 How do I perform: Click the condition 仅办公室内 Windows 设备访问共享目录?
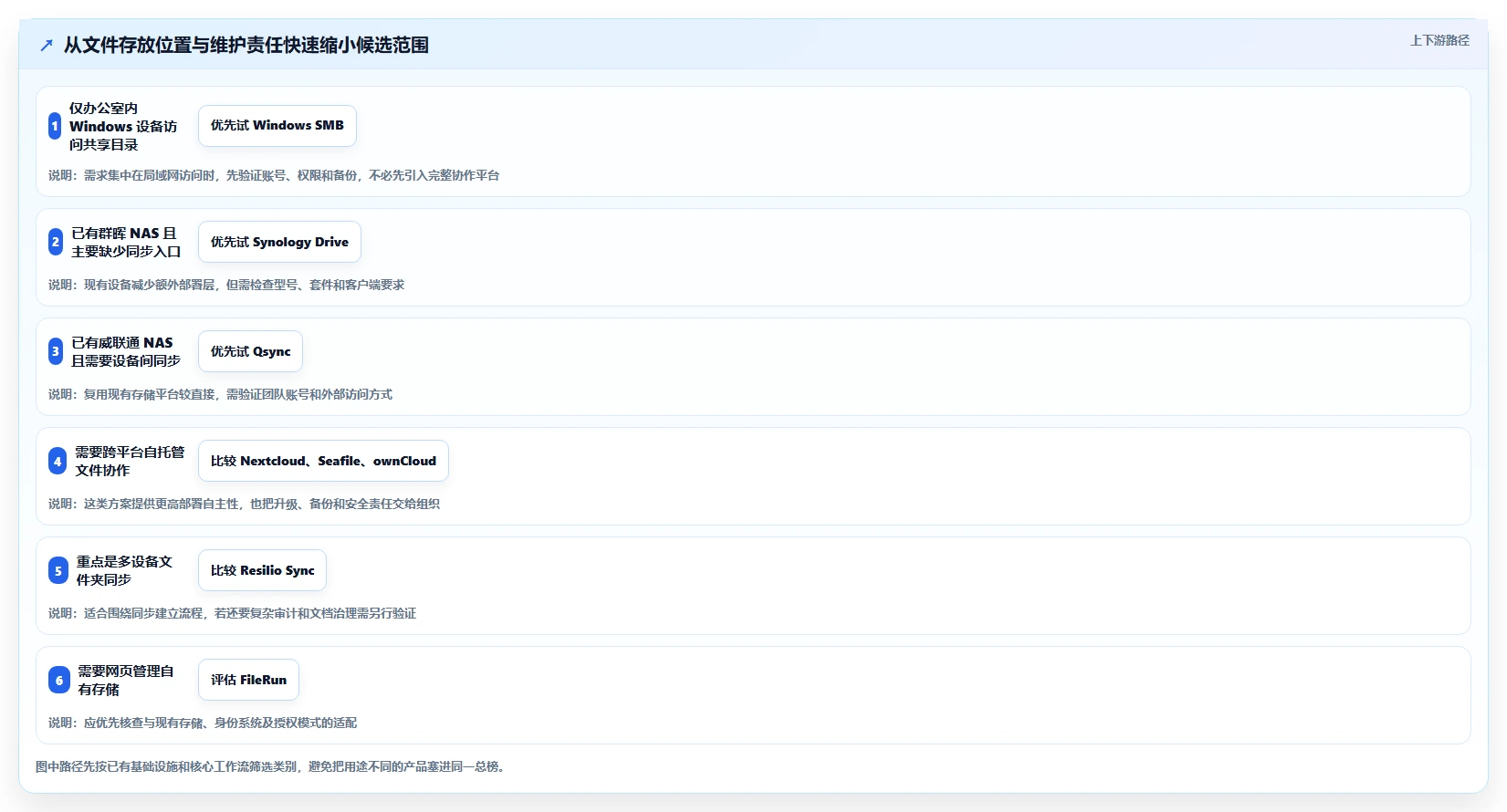pos(123,126)
